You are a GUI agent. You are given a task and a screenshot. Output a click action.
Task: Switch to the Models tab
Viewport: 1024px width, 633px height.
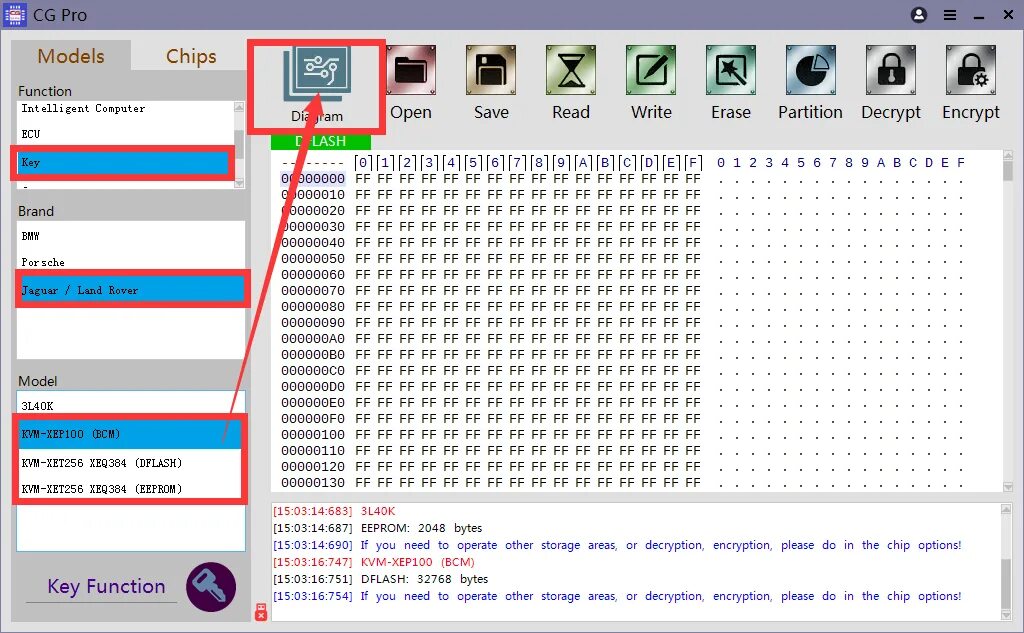tap(71, 56)
